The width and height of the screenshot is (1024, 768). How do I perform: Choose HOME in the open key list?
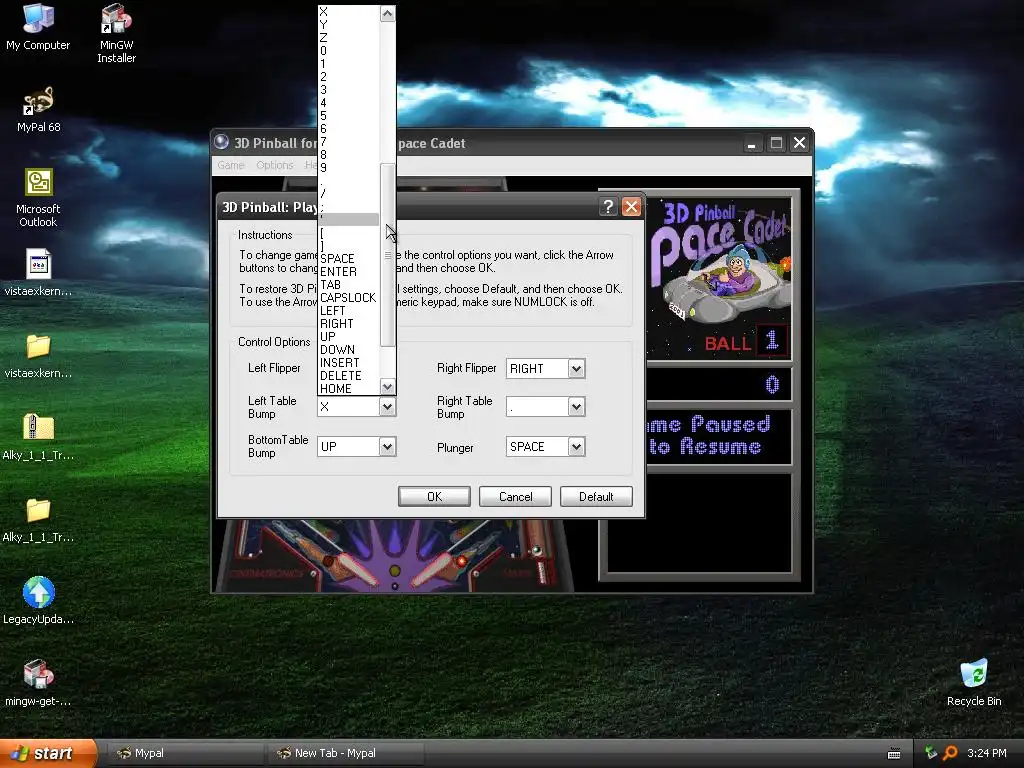(x=349, y=389)
